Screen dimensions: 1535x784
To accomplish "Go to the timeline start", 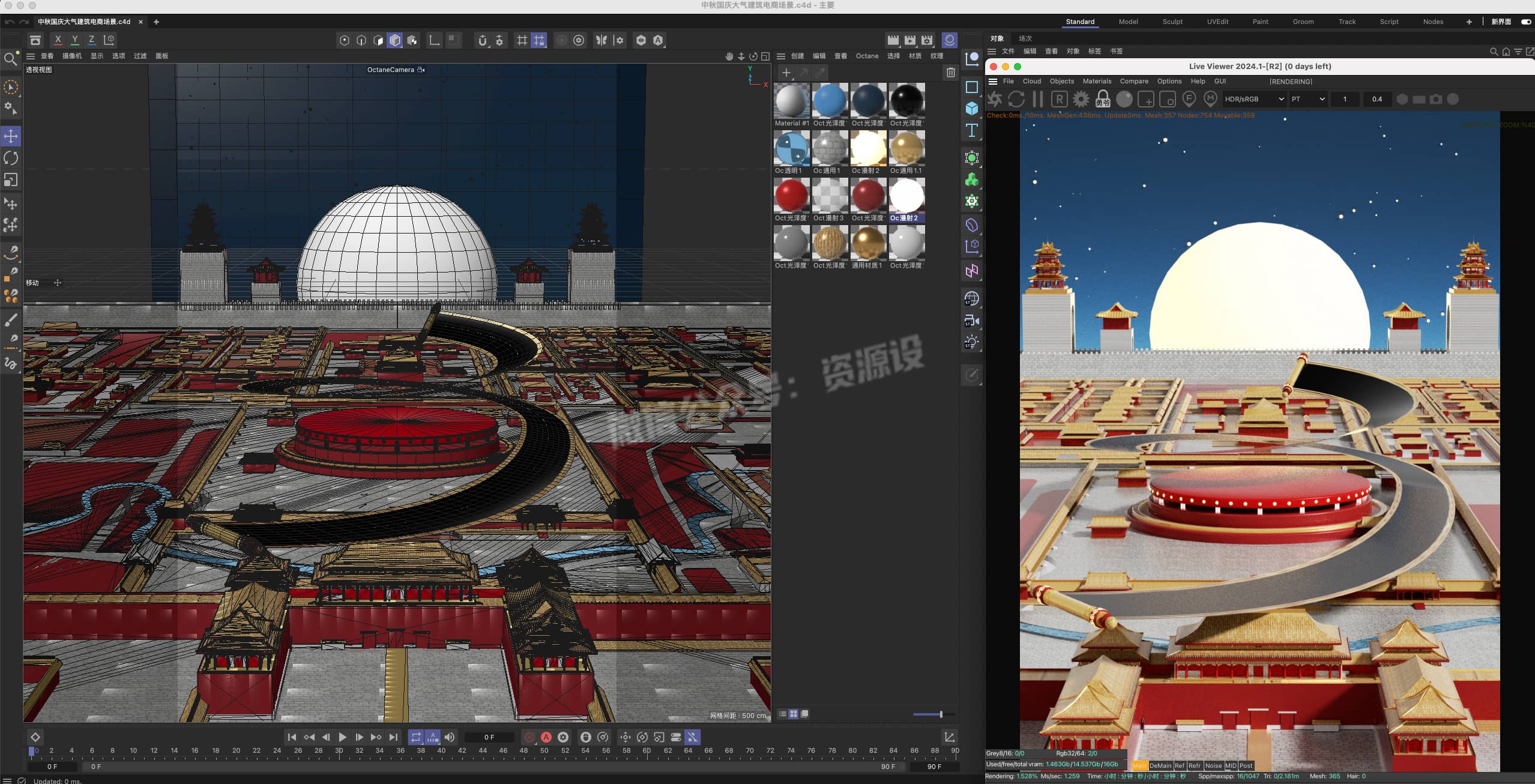I will [x=292, y=737].
